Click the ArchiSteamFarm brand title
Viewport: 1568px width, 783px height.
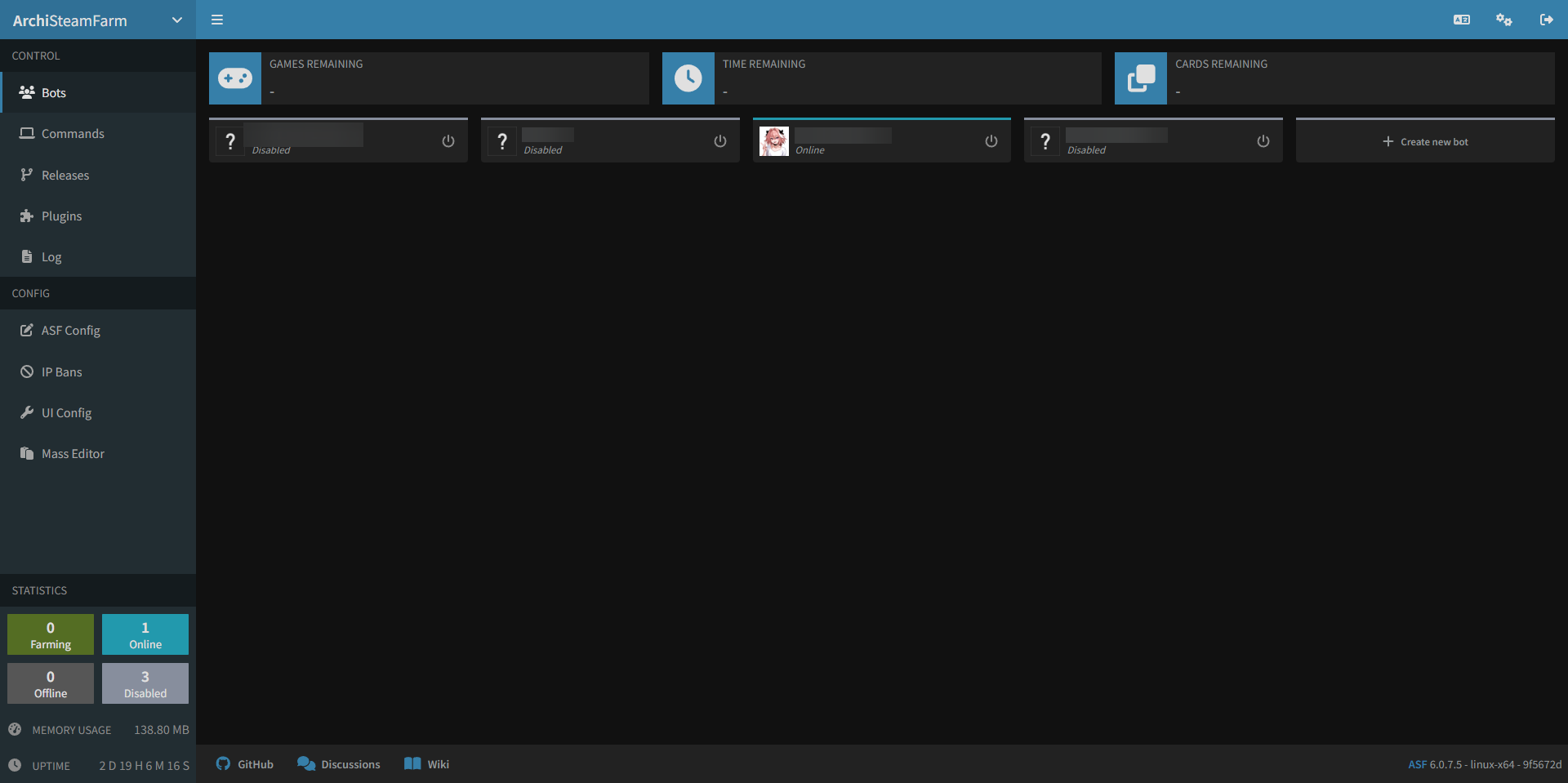(69, 20)
